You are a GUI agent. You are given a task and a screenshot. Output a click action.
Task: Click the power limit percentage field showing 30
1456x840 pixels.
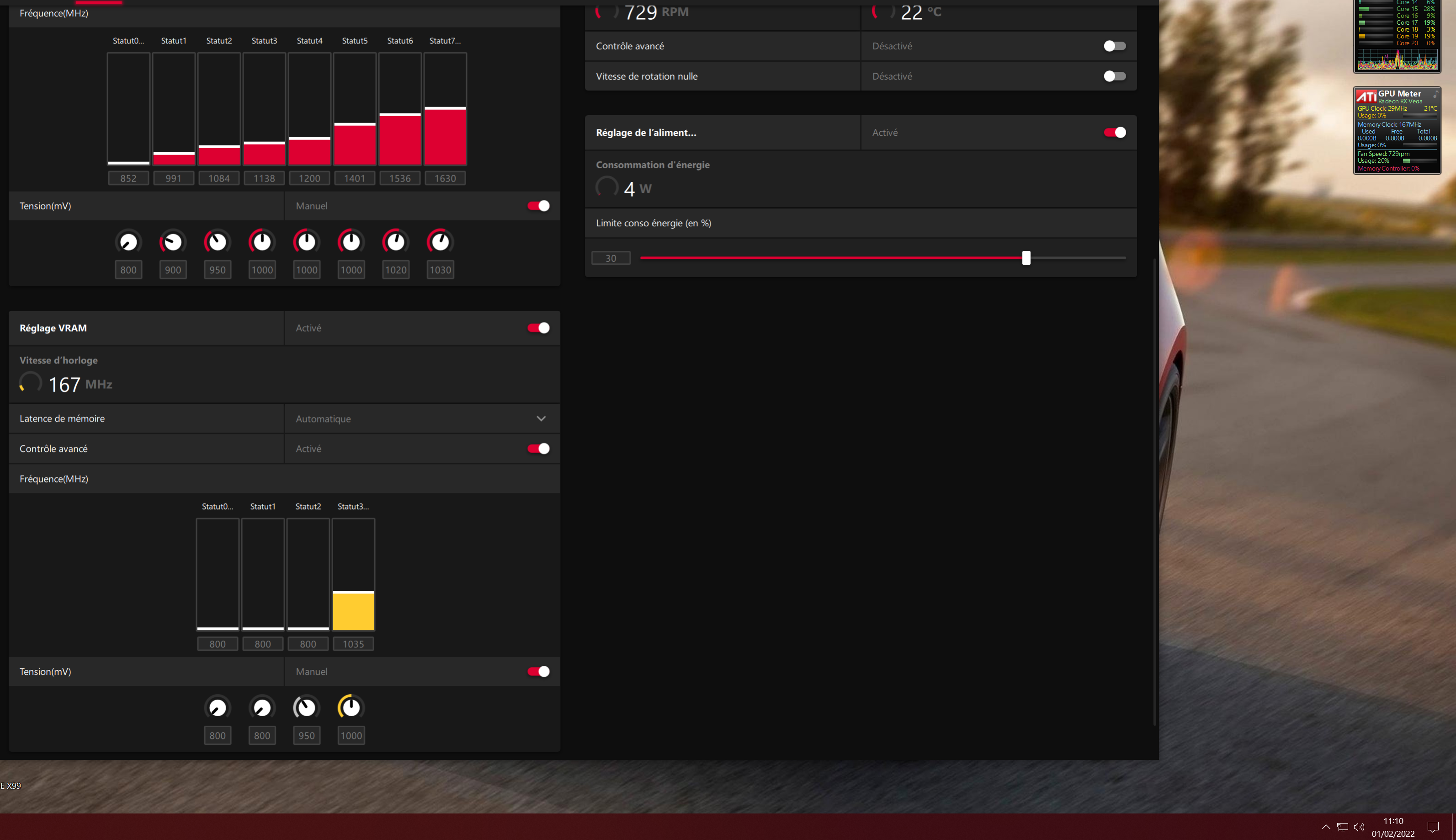pos(611,258)
